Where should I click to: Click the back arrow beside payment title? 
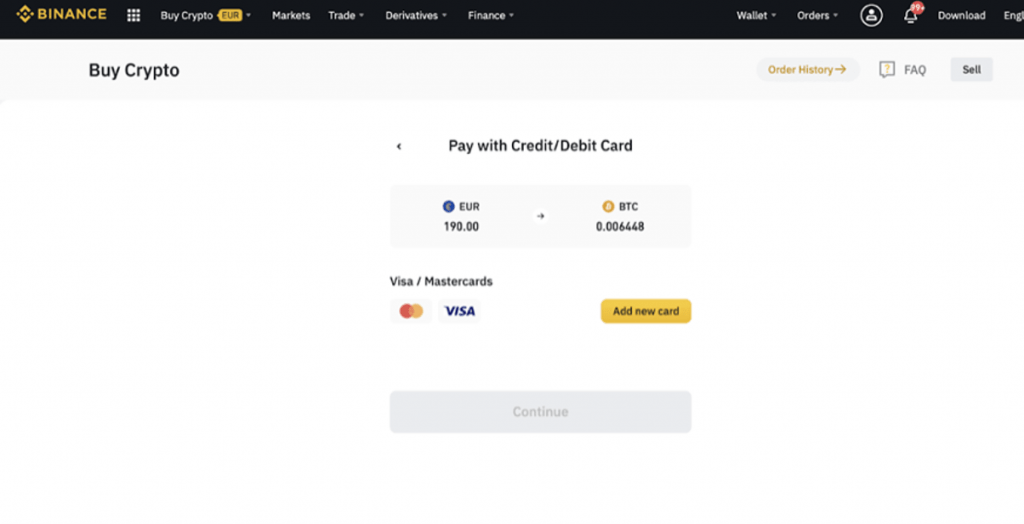tap(399, 146)
